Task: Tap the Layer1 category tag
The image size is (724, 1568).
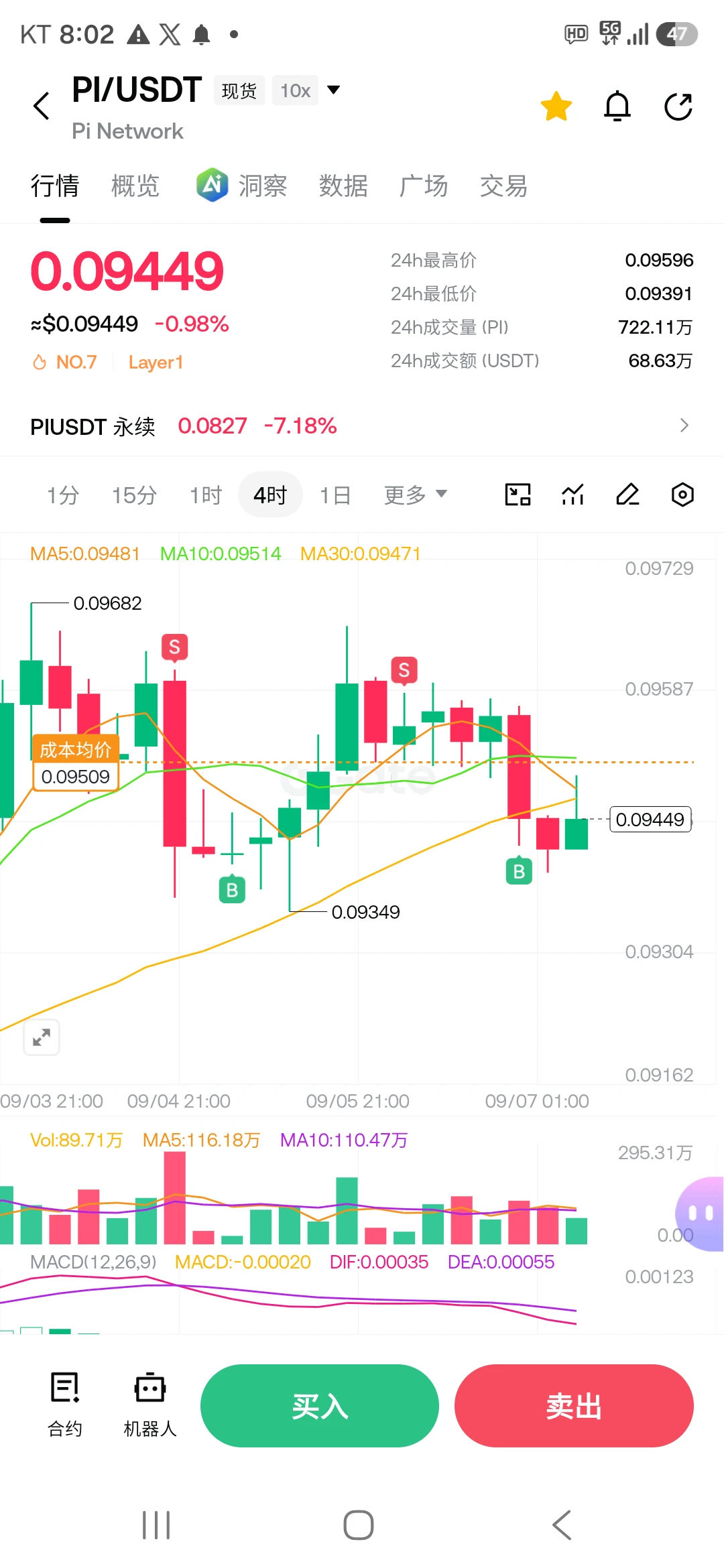Action: click(x=156, y=363)
